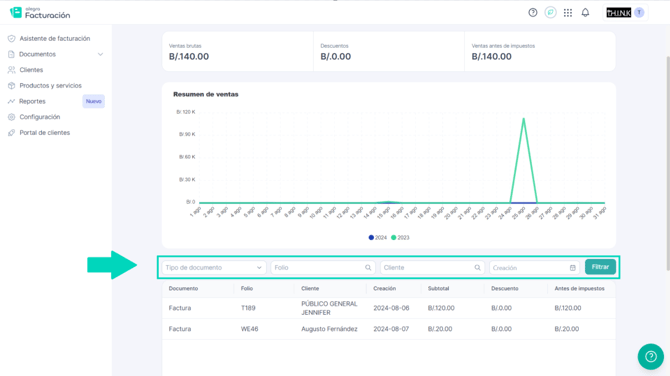Click the page vertical scrollbar
The image size is (670, 376).
click(x=668, y=162)
